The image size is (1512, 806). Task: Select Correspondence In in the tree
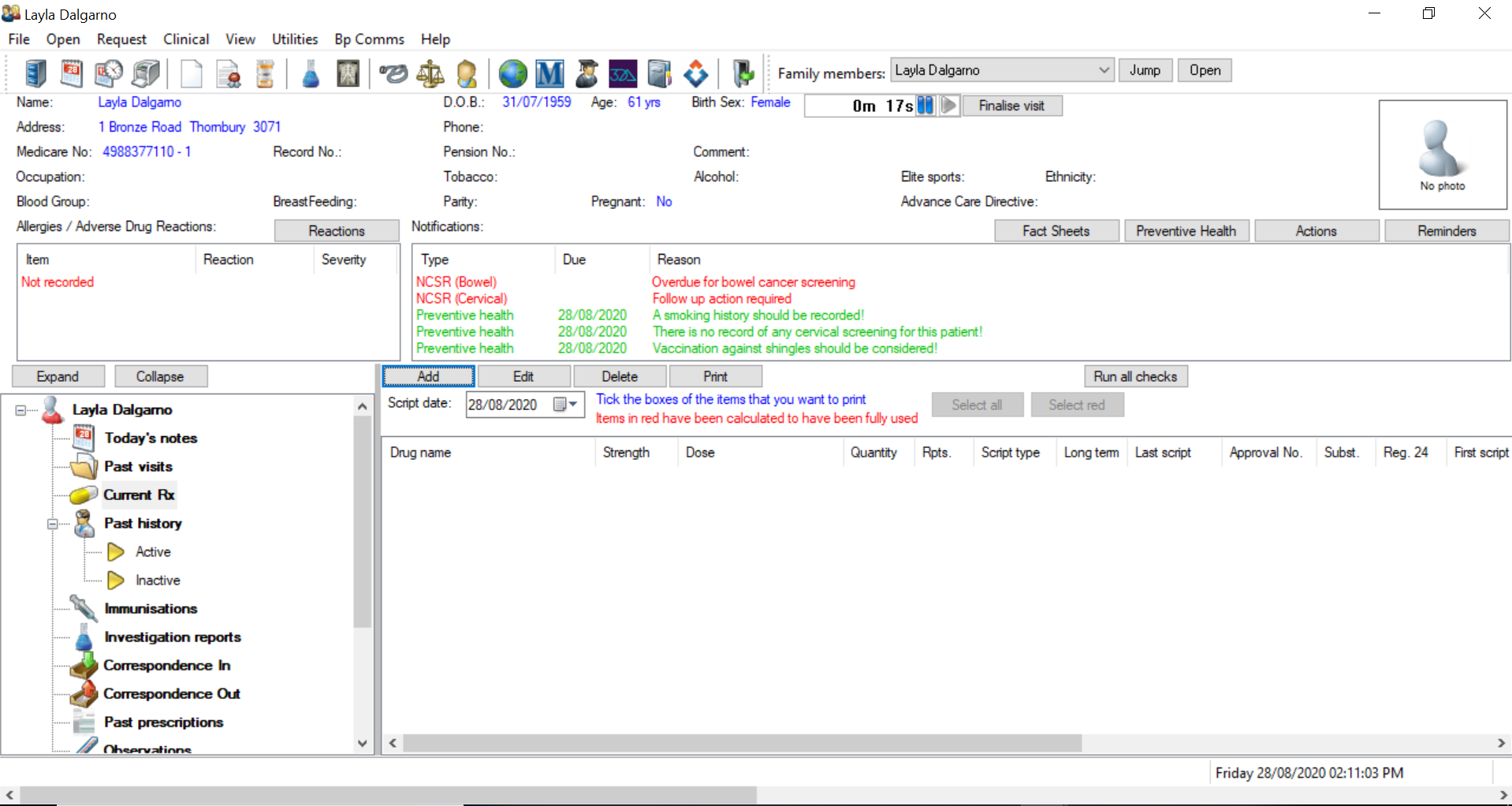166,665
